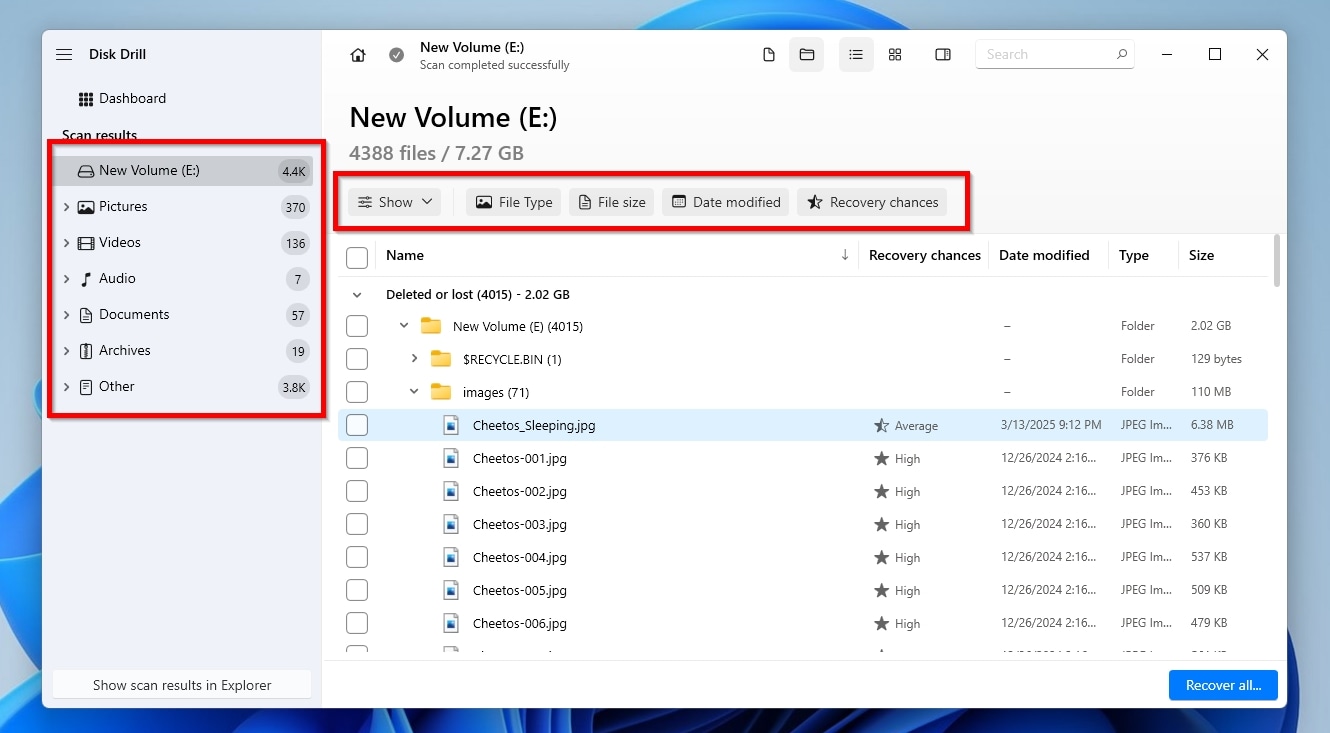Switch to folder structure view
This screenshot has width=1330, height=733.
[807, 55]
